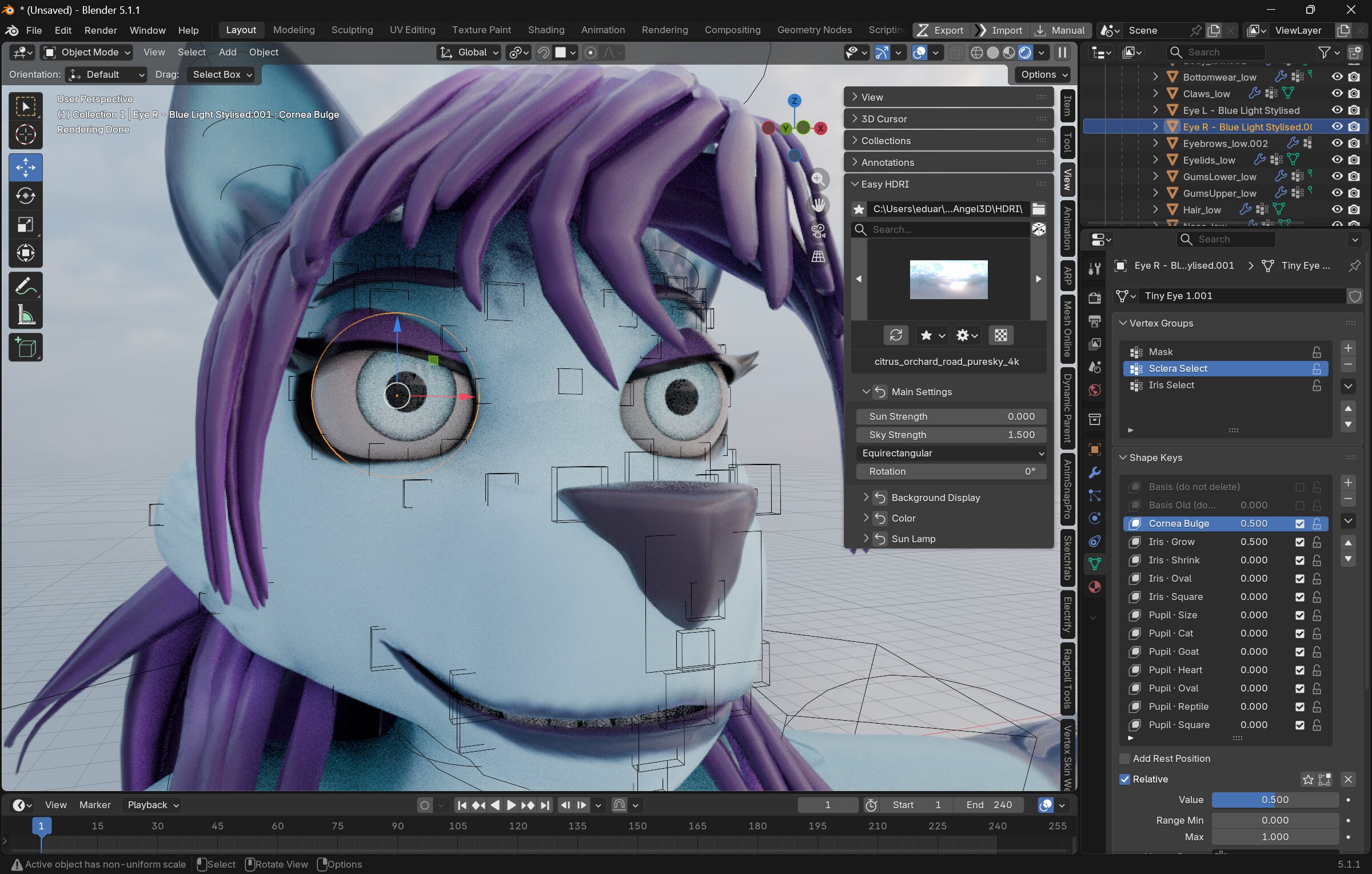This screenshot has height=874, width=1372.
Task: Open HDRI folder browse icon
Action: [1039, 209]
